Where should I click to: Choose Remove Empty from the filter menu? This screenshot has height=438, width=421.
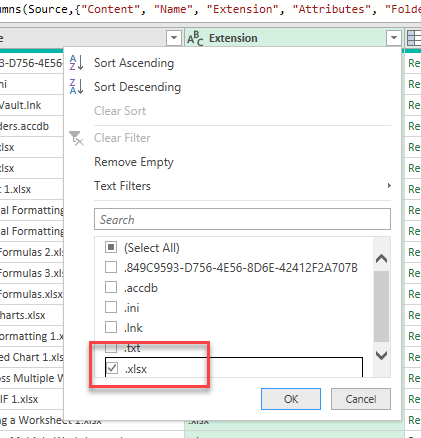[x=134, y=162]
